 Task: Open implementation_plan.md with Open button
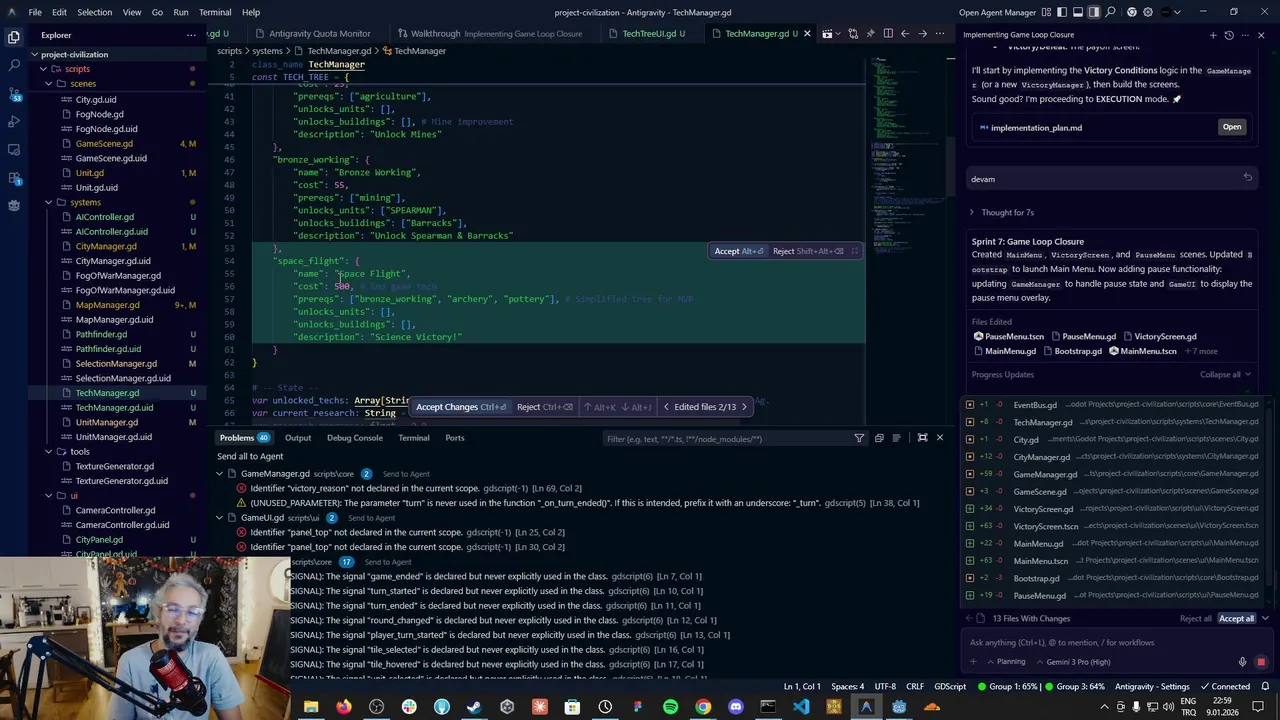click(x=1231, y=127)
